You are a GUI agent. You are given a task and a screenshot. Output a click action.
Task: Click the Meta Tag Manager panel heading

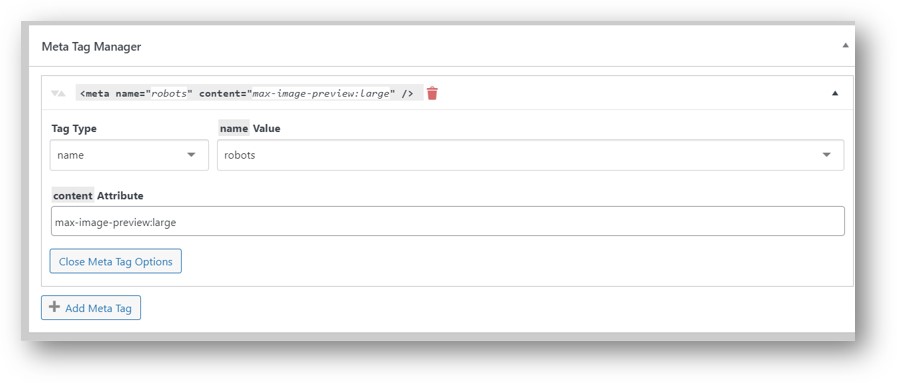[92, 47]
